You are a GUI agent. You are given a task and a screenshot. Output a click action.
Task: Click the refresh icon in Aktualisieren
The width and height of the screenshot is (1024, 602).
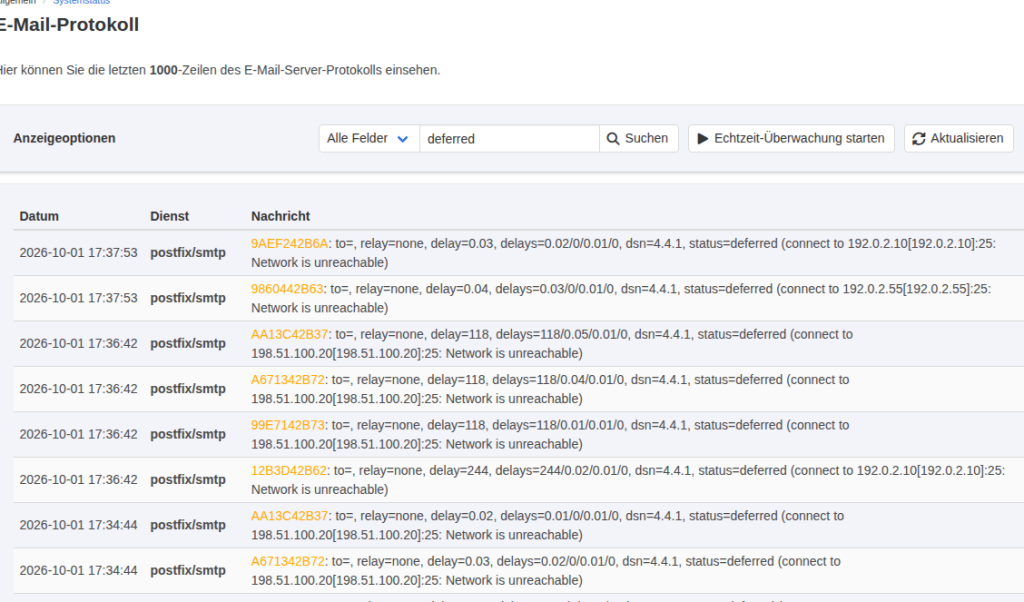click(919, 138)
